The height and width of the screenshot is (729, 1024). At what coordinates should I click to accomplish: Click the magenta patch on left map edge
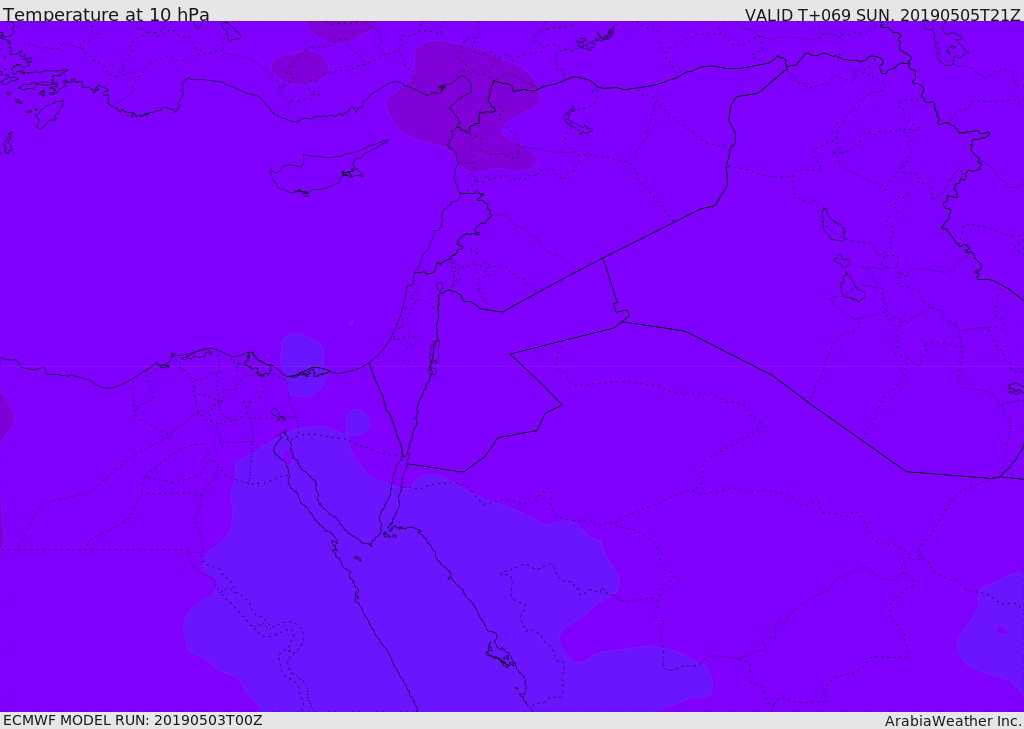5,415
